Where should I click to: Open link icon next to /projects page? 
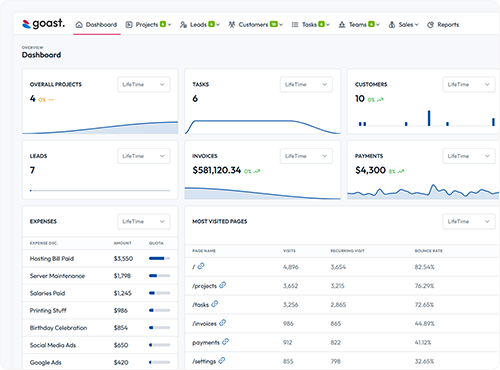coord(223,285)
